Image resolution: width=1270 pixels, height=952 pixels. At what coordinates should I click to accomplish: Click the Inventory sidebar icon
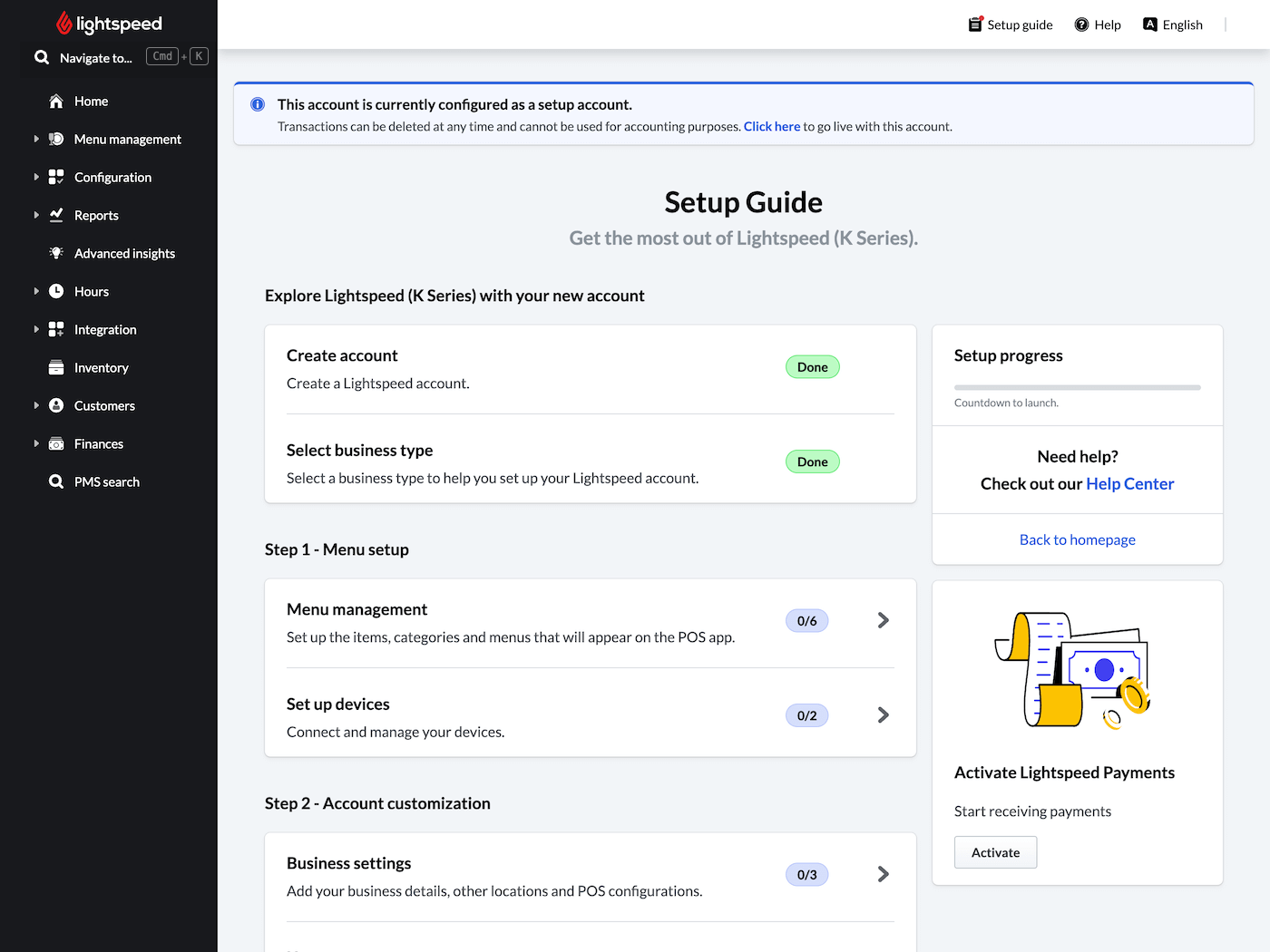pyautogui.click(x=55, y=367)
